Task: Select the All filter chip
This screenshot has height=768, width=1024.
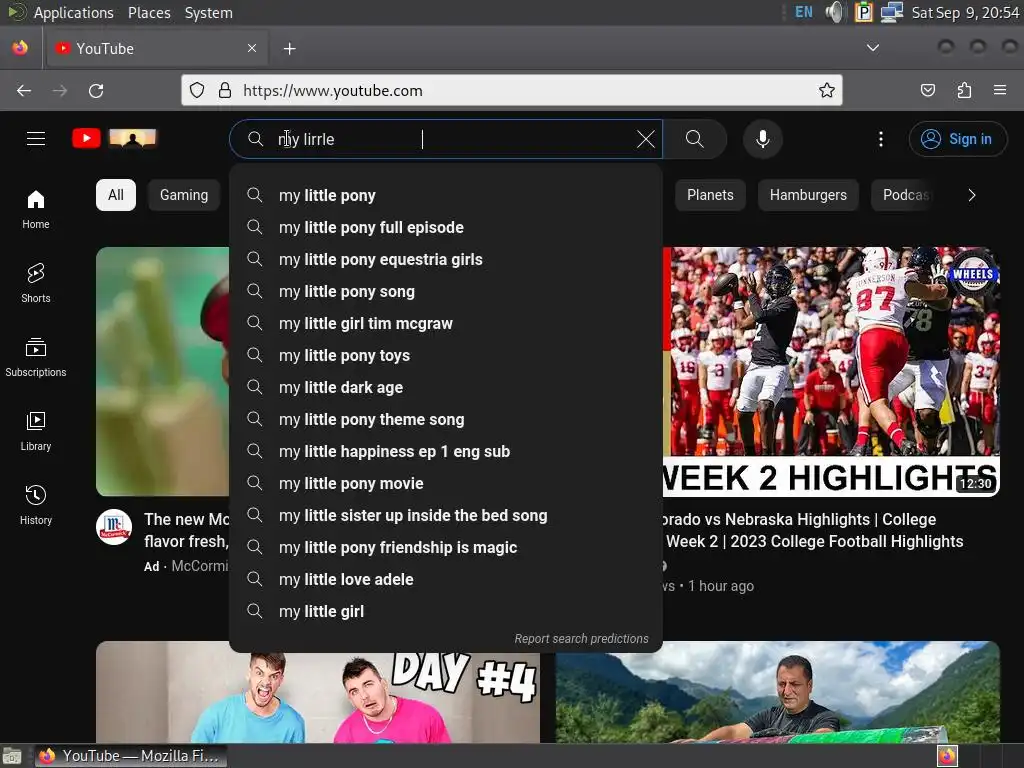Action: click(x=116, y=195)
